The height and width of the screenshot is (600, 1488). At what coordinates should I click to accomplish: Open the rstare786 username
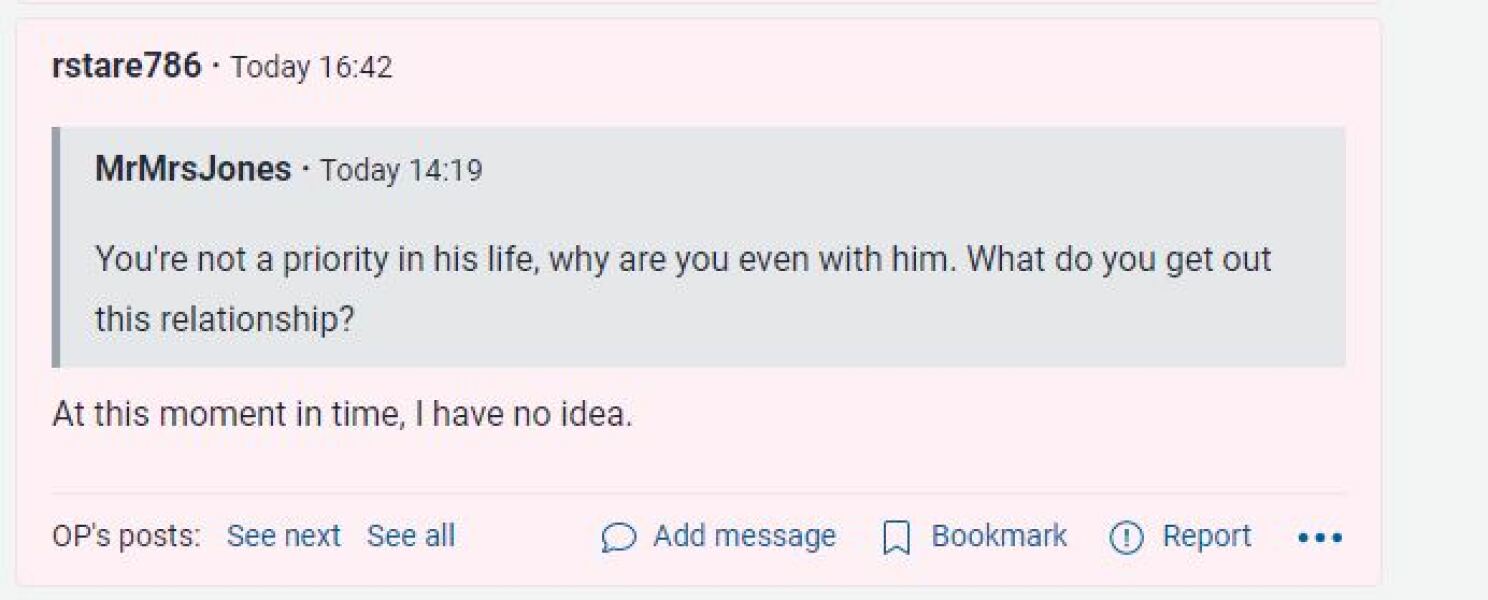click(126, 67)
